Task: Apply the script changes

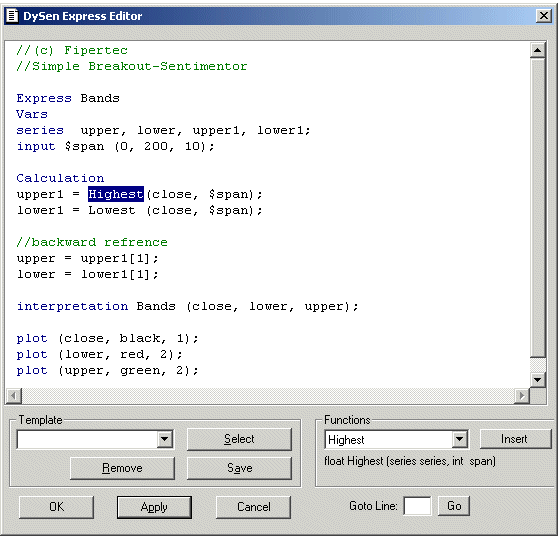Action: pos(154,507)
